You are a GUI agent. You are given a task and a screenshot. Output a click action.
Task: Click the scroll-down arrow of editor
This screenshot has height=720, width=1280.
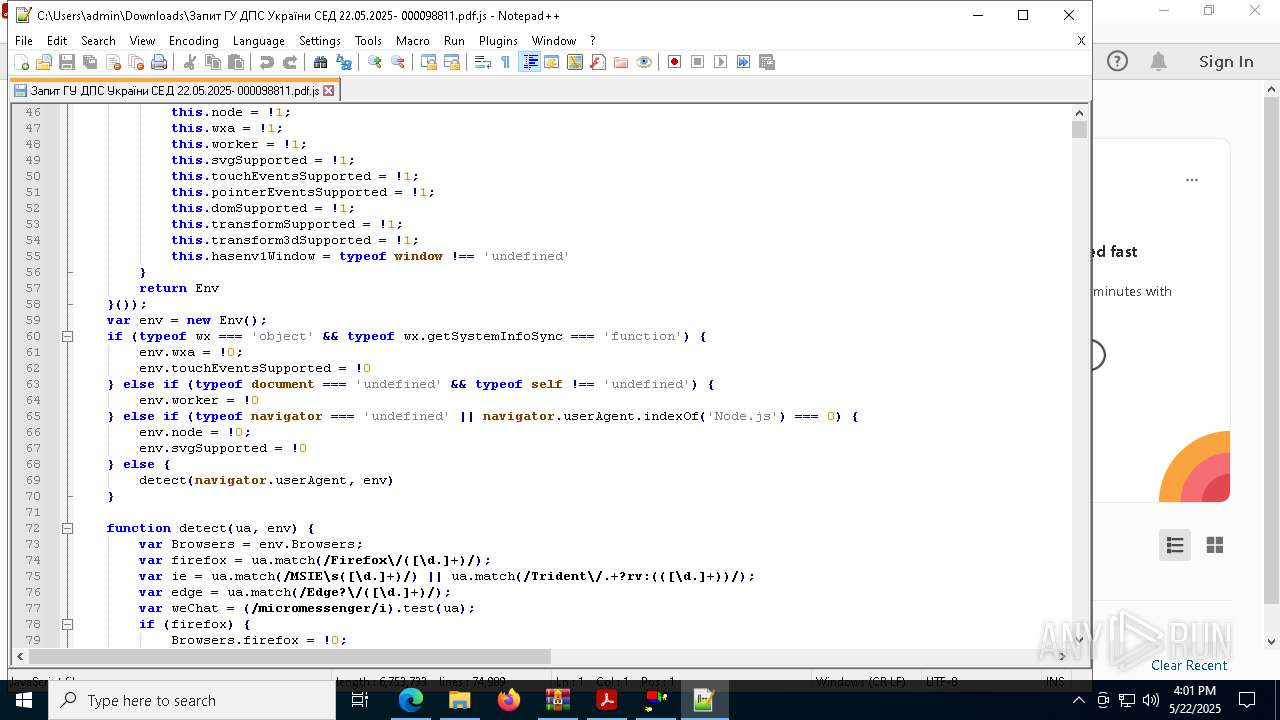pos(1079,641)
